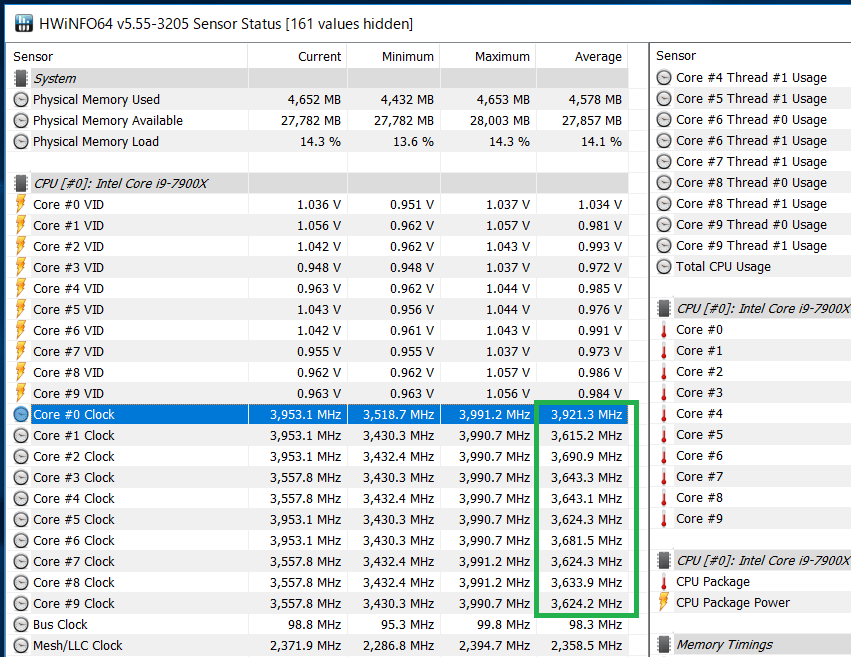The width and height of the screenshot is (851, 657).
Task: Click the System group chip icon
Action: [21, 78]
